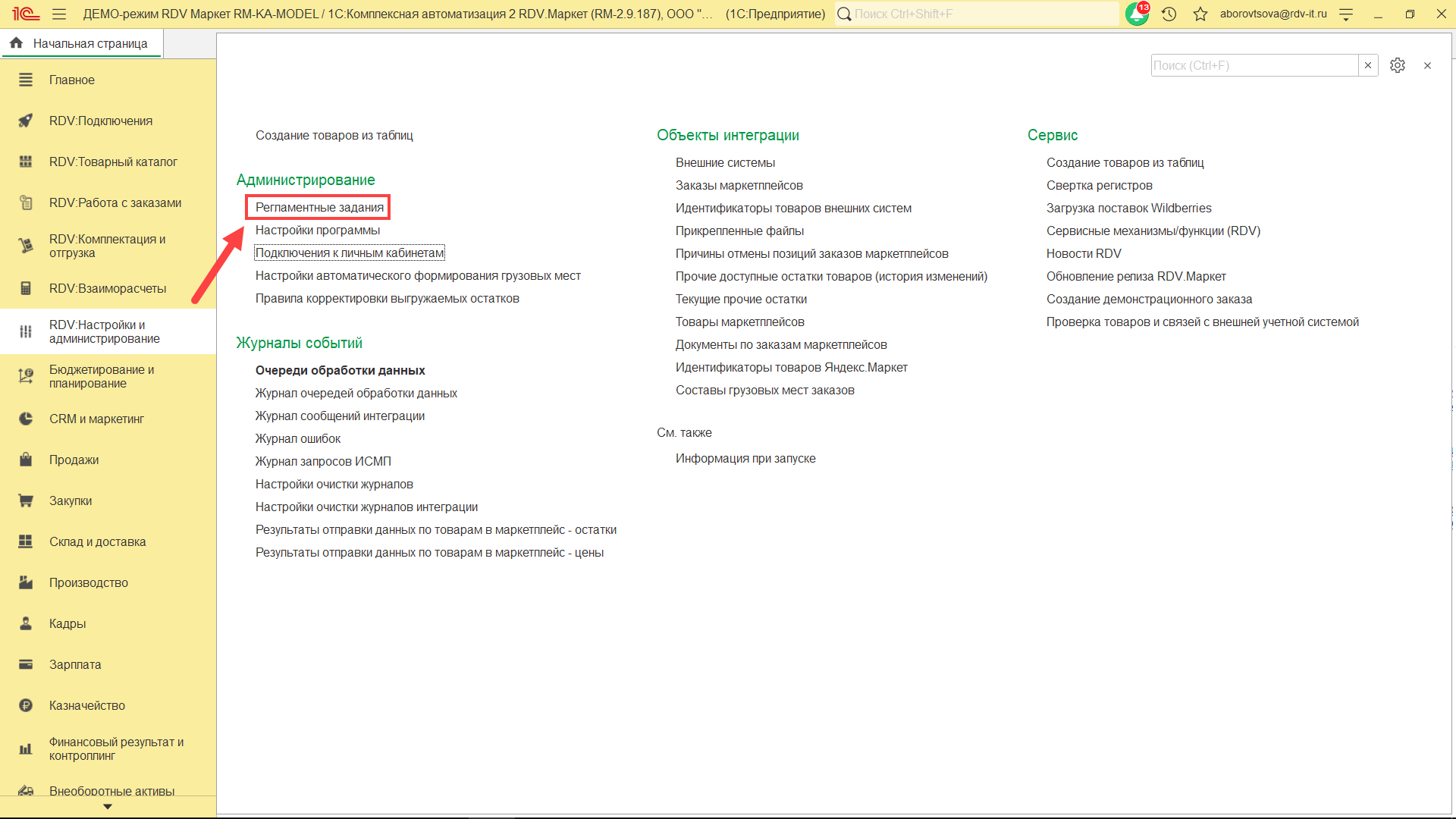Click the 1C logo icon

(25, 14)
